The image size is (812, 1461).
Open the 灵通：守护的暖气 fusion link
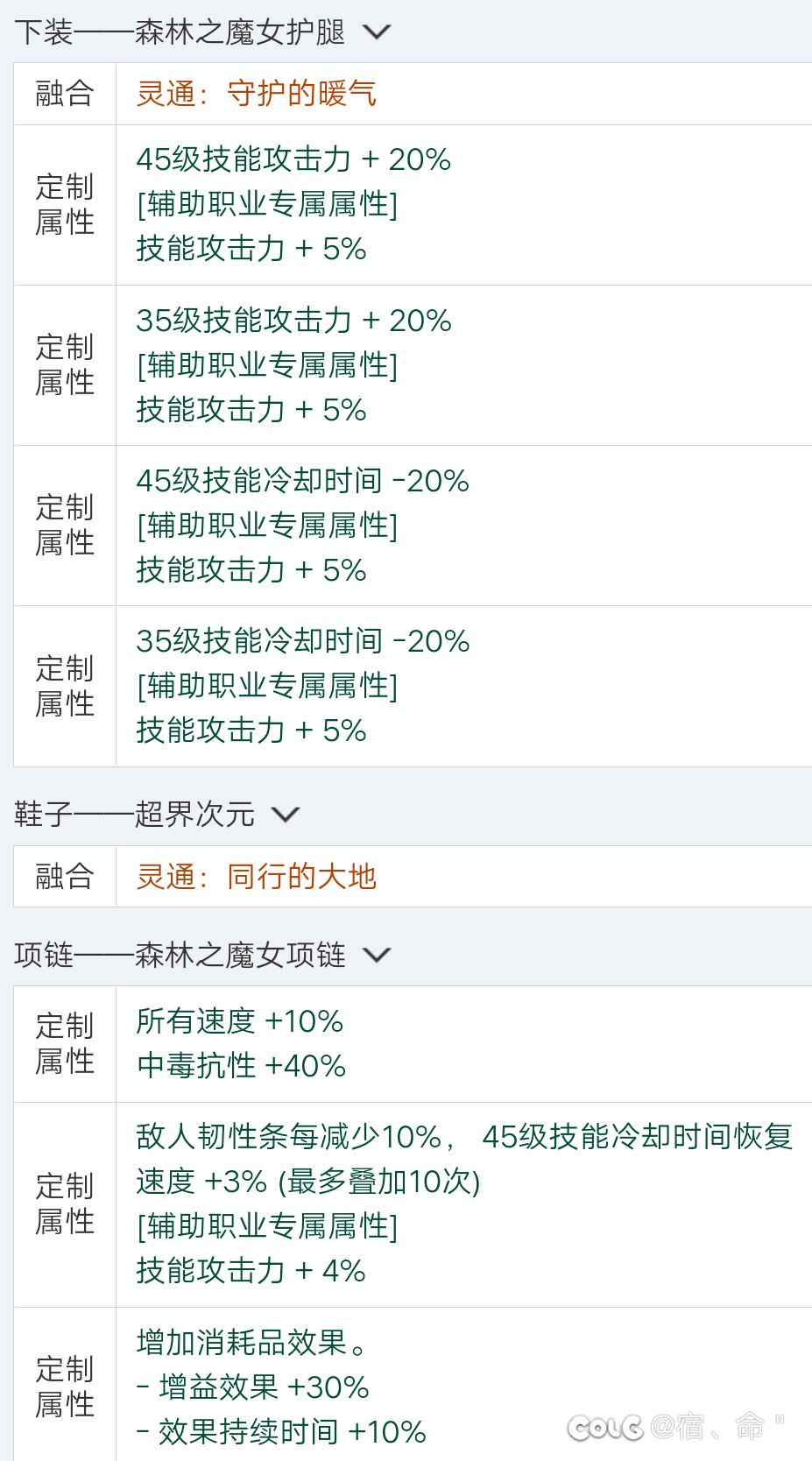pyautogui.click(x=257, y=93)
